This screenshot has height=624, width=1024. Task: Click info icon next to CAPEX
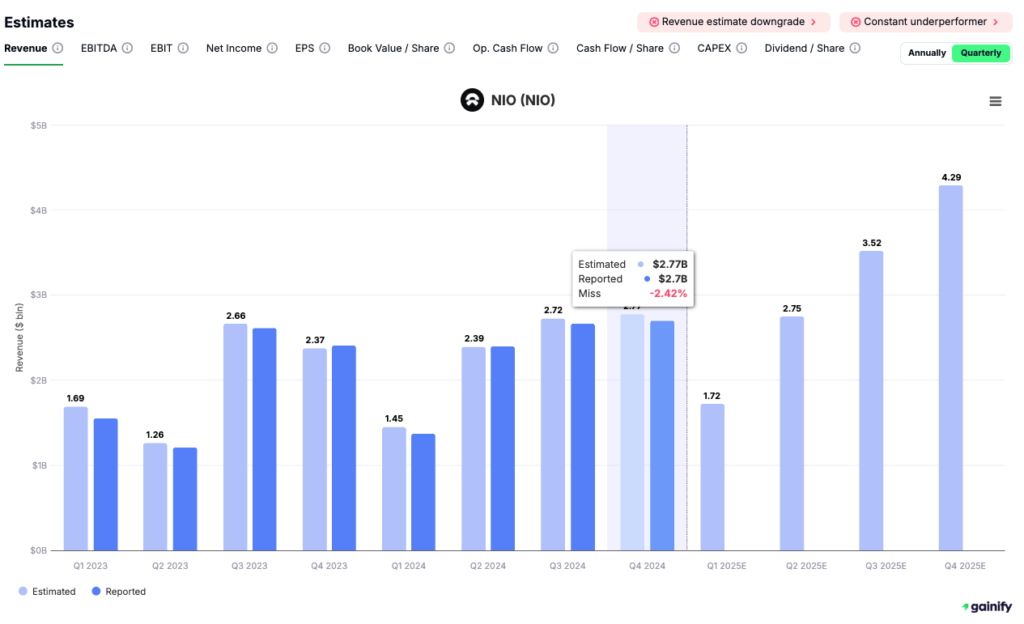coord(741,48)
